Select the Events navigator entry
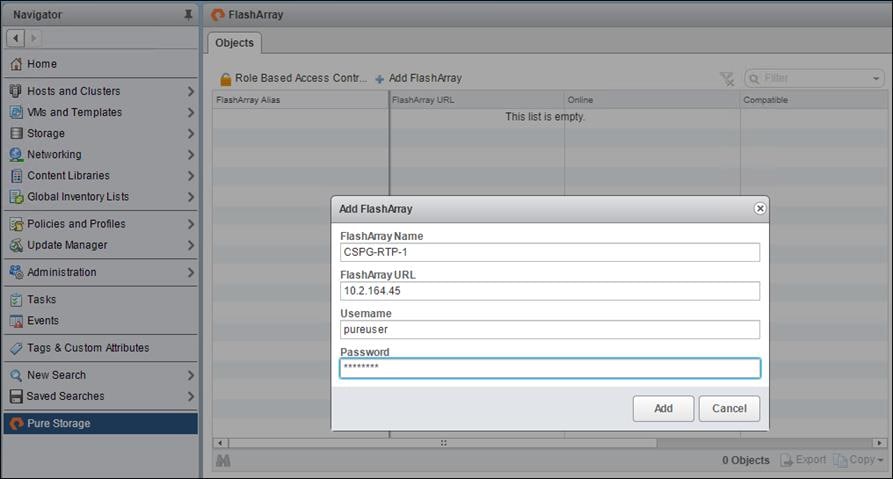Screen dimensions: 893x479 pos(100,321)
